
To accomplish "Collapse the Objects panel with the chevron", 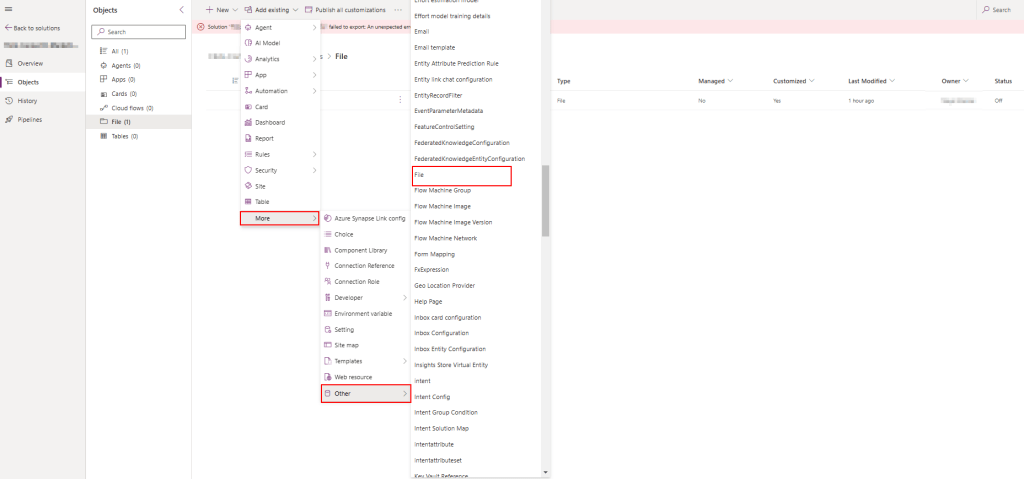I will point(180,9).
